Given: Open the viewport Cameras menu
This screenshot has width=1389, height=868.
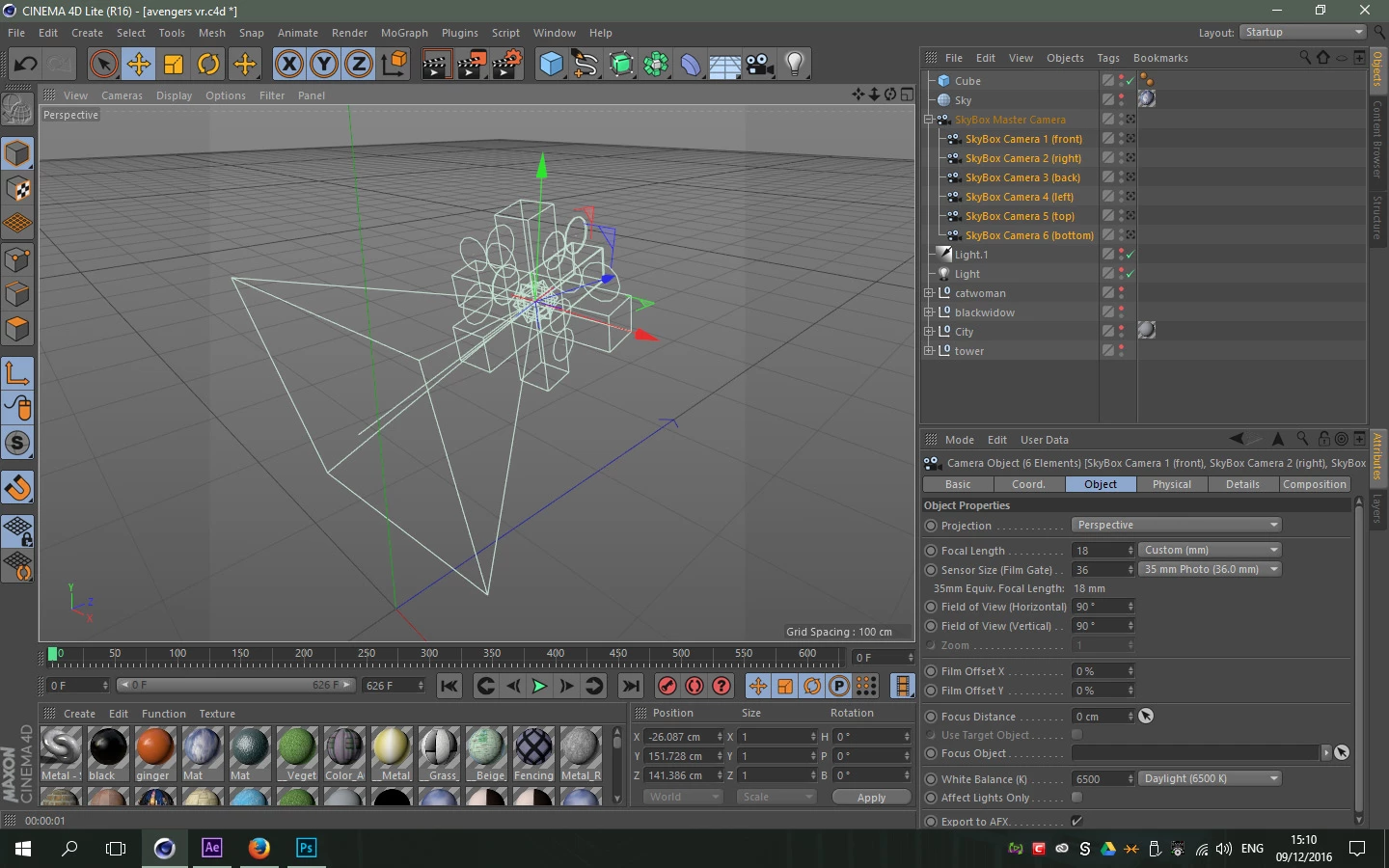Looking at the screenshot, I should tap(122, 95).
